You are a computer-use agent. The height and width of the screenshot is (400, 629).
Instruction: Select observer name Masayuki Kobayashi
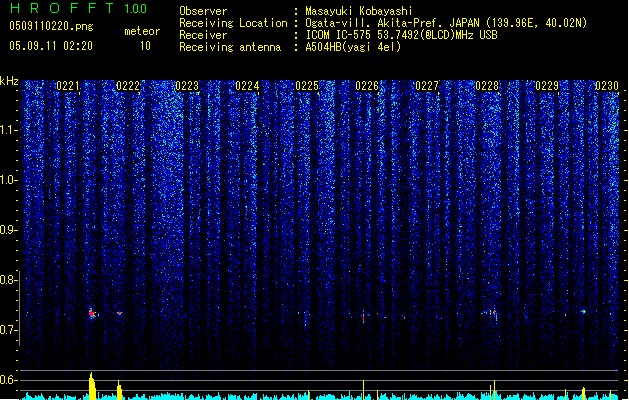359,11
